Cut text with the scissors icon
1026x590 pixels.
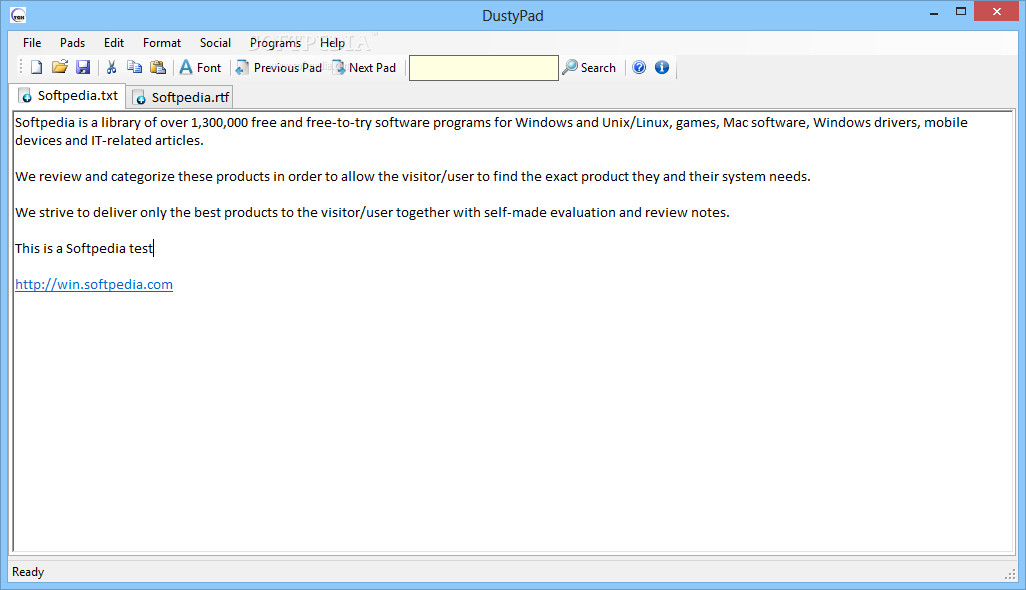coord(111,67)
